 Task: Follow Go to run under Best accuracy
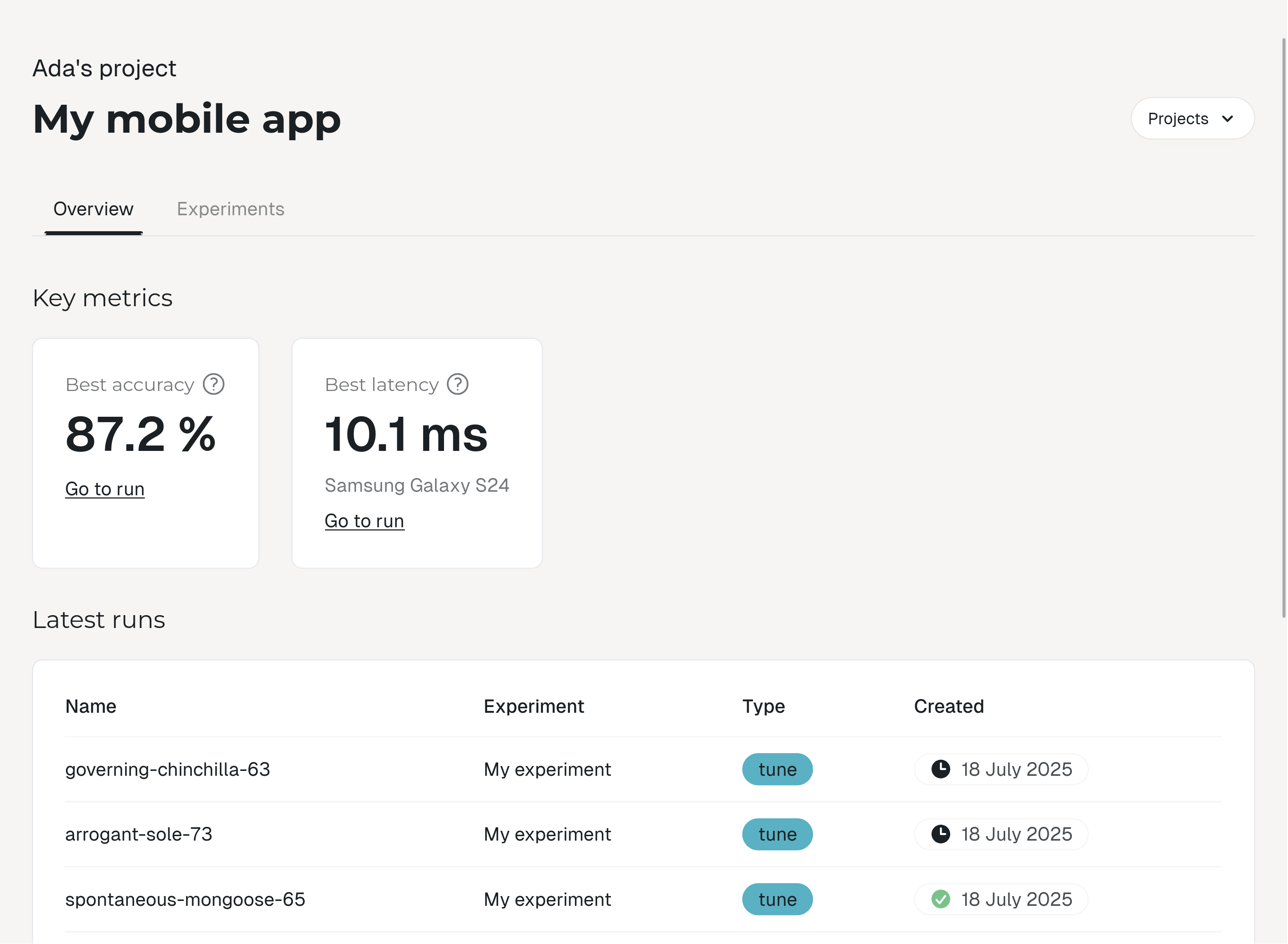(105, 489)
